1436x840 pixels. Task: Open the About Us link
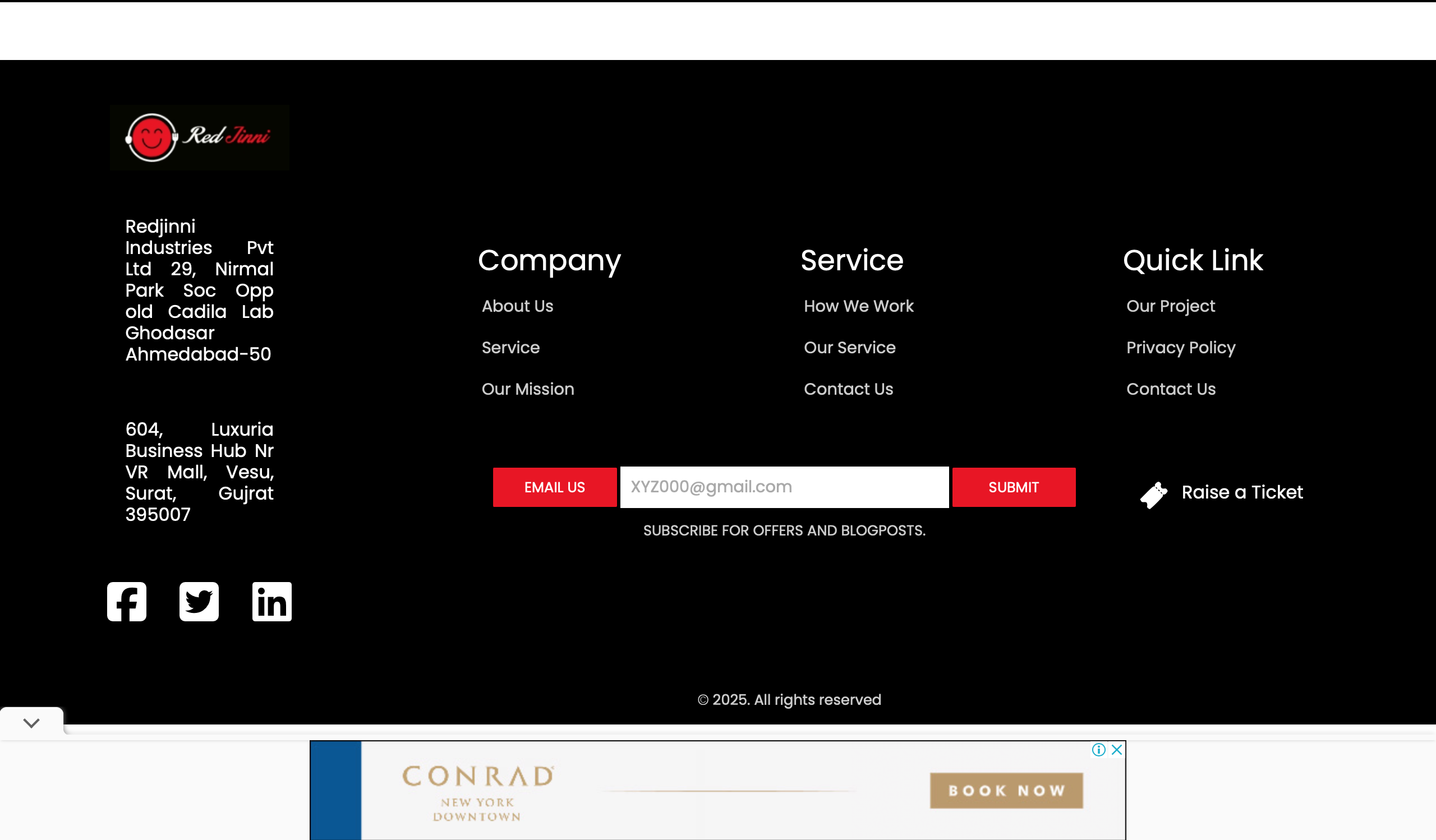pos(517,306)
